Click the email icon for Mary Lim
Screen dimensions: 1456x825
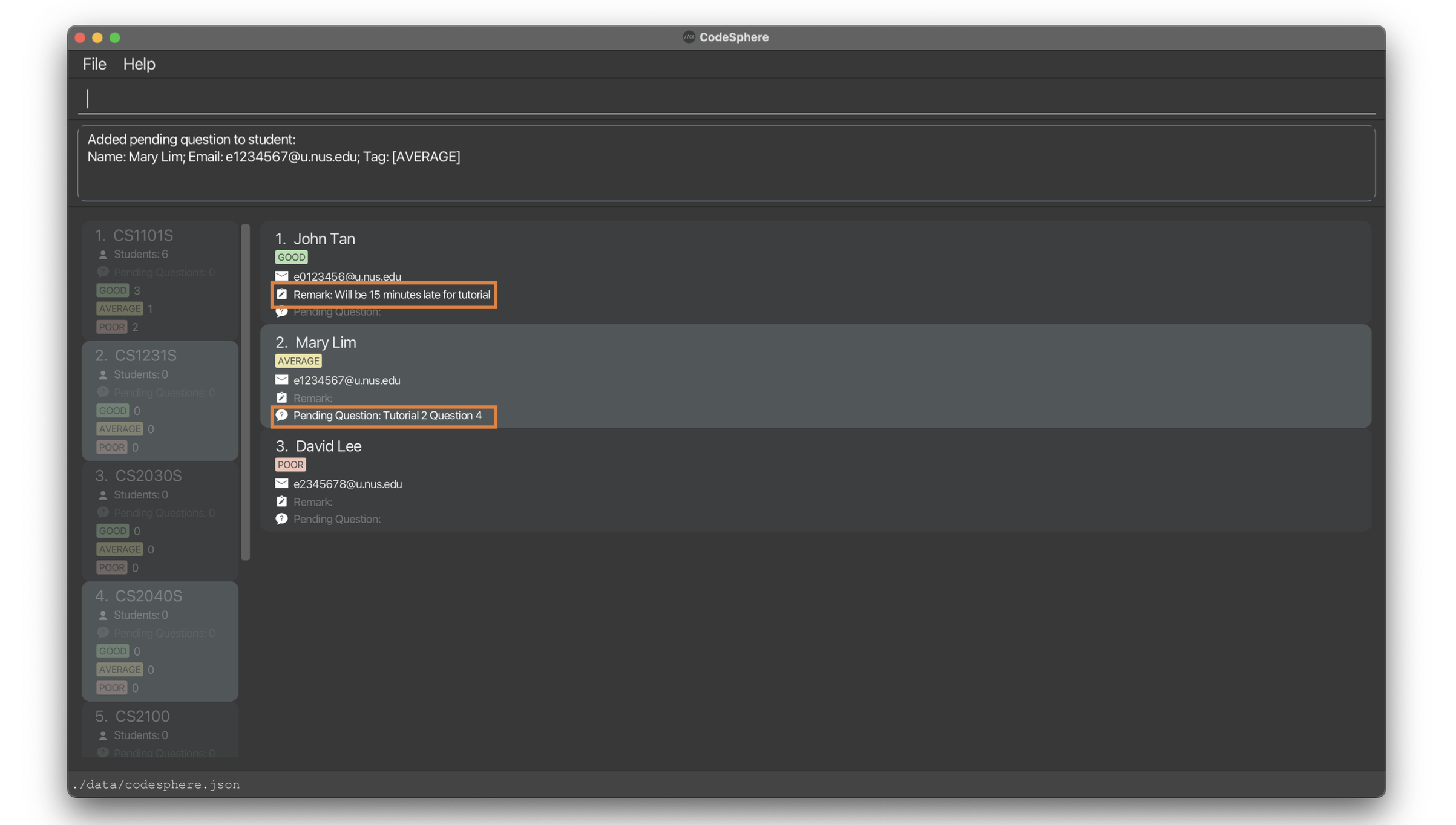coord(281,380)
